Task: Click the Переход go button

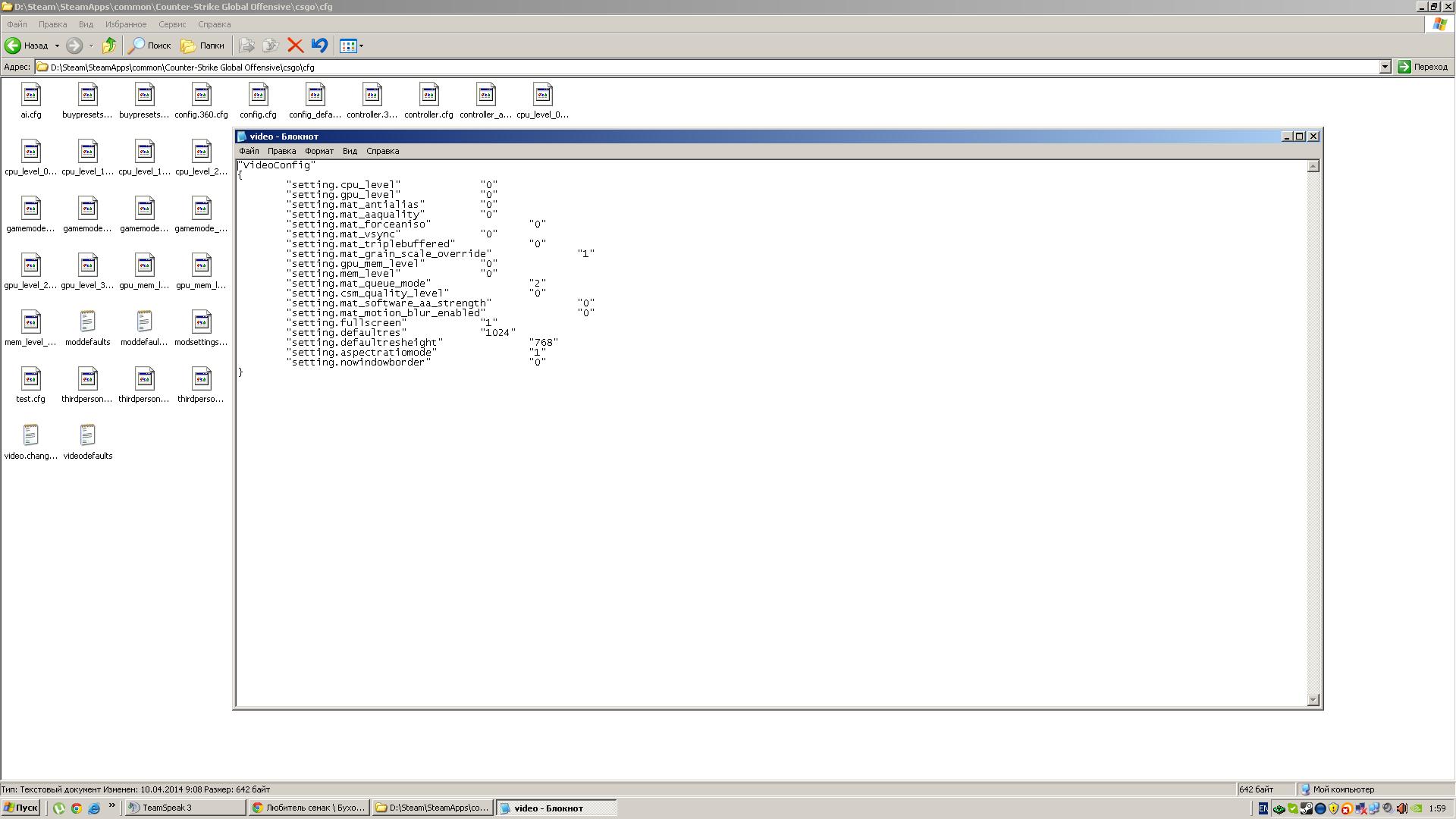Action: (x=1423, y=67)
